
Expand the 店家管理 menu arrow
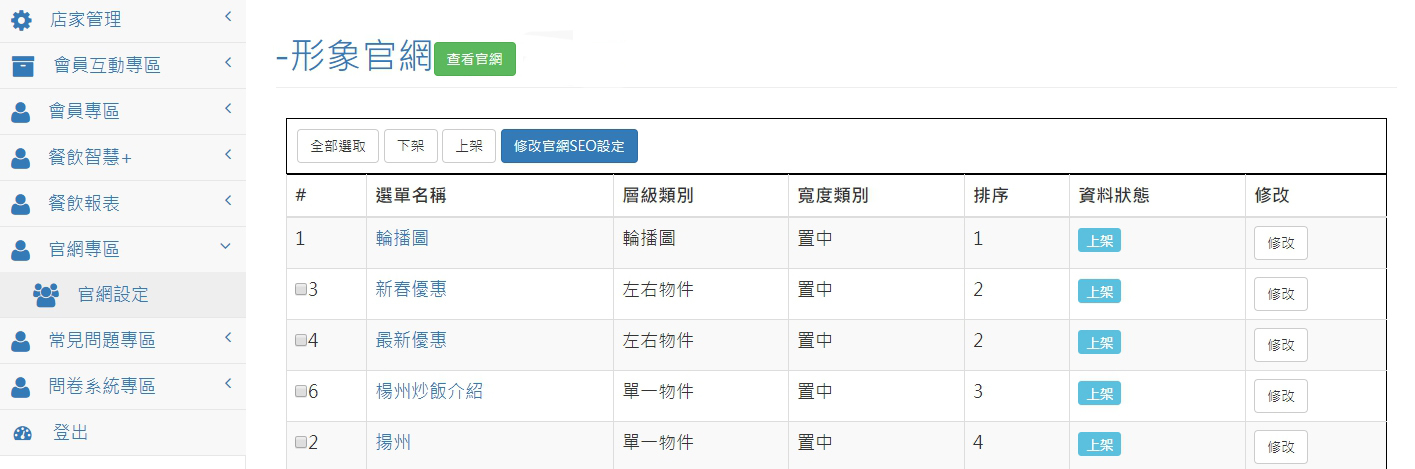(228, 16)
